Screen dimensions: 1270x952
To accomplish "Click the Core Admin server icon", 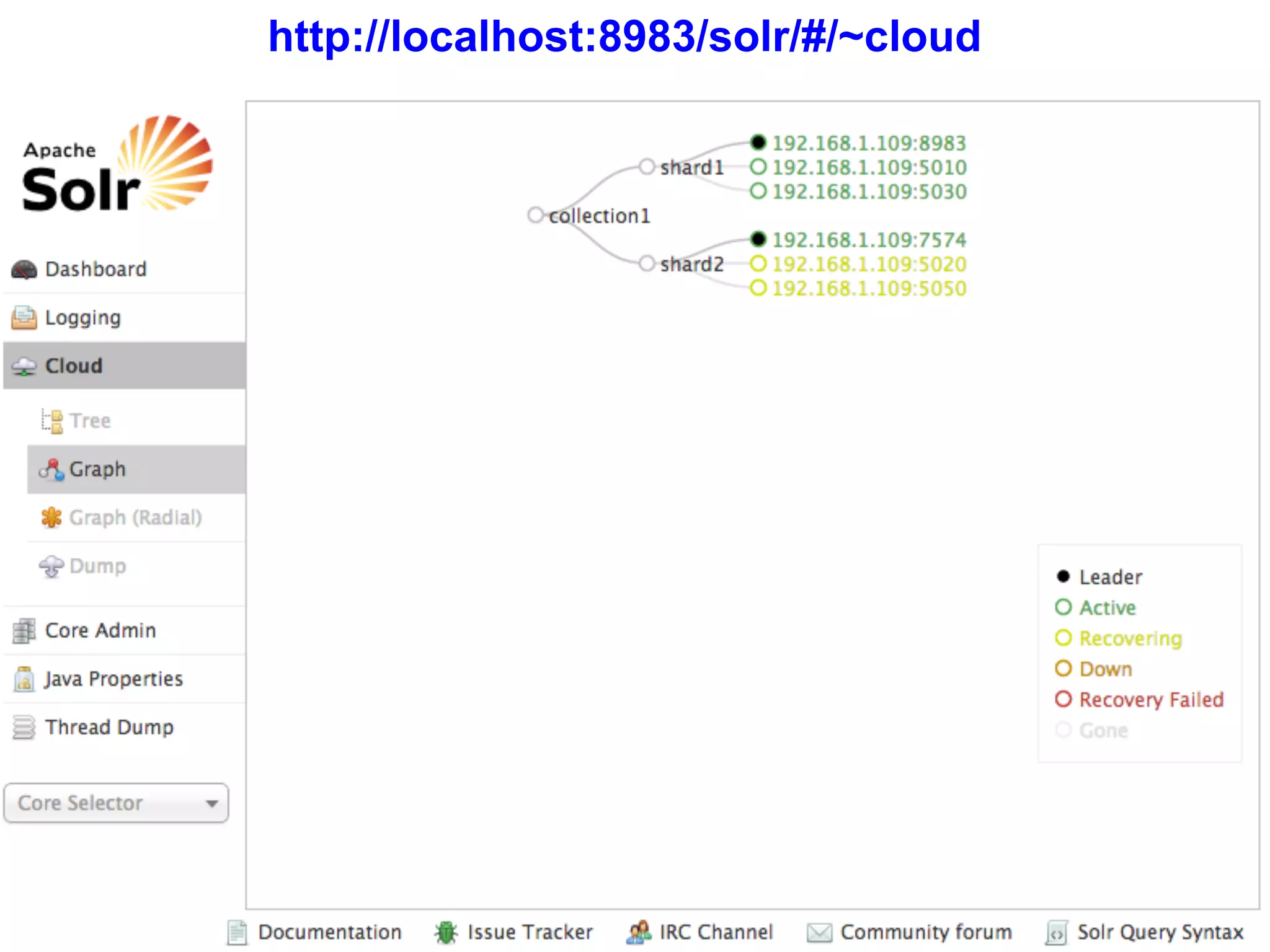I will pyautogui.click(x=24, y=631).
